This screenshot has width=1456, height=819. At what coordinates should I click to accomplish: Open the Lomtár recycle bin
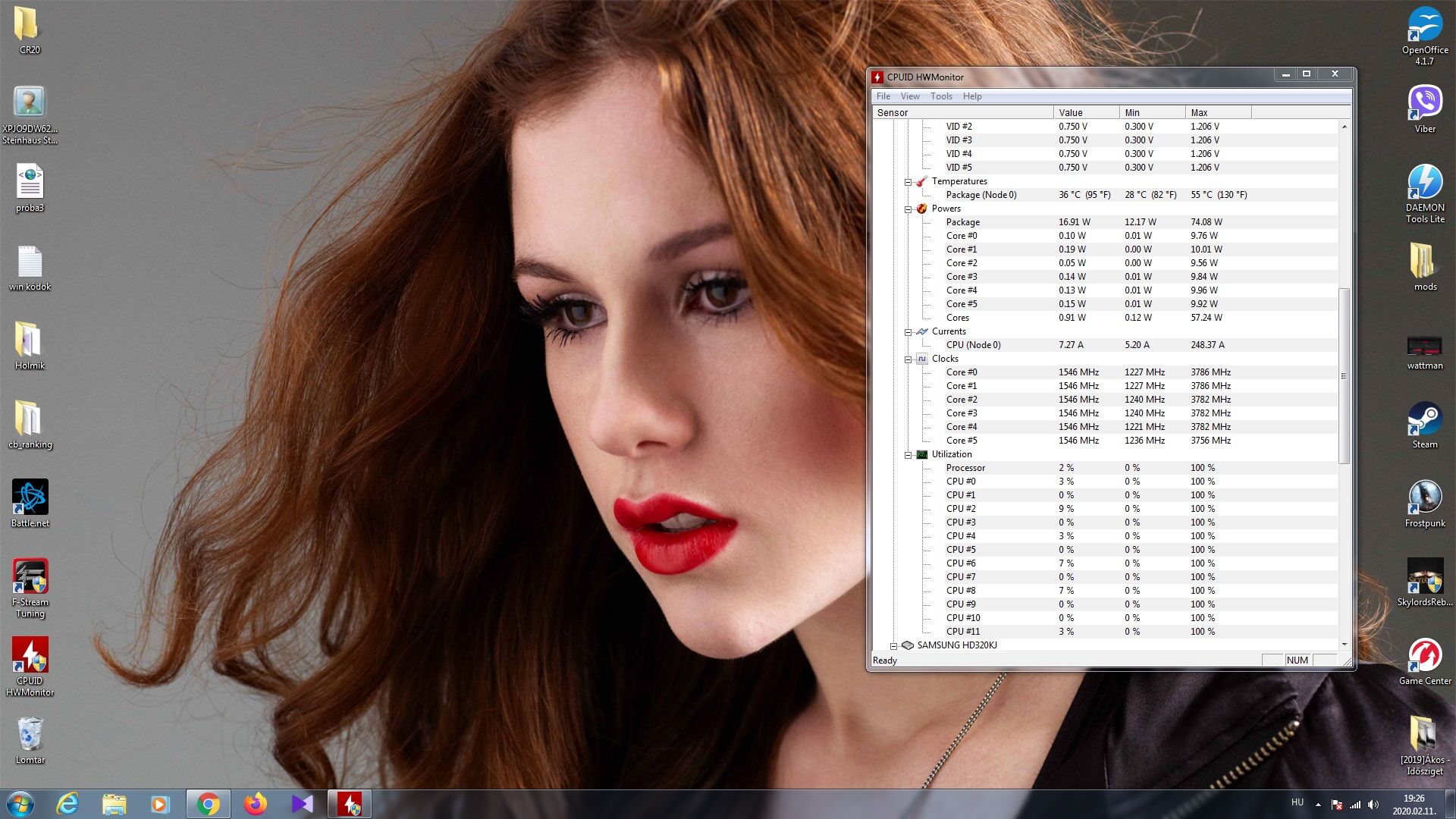click(x=30, y=741)
